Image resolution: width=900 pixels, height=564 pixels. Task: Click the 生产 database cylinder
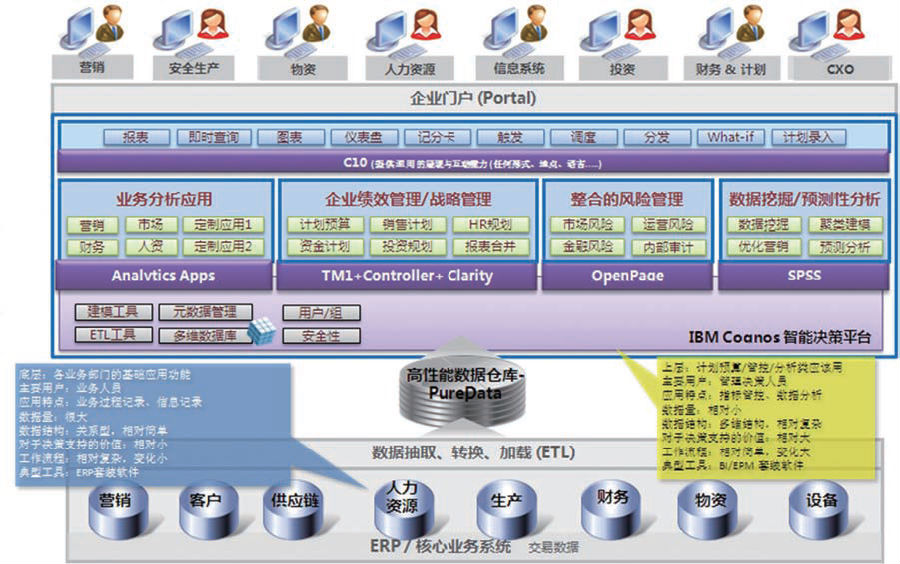point(506,509)
